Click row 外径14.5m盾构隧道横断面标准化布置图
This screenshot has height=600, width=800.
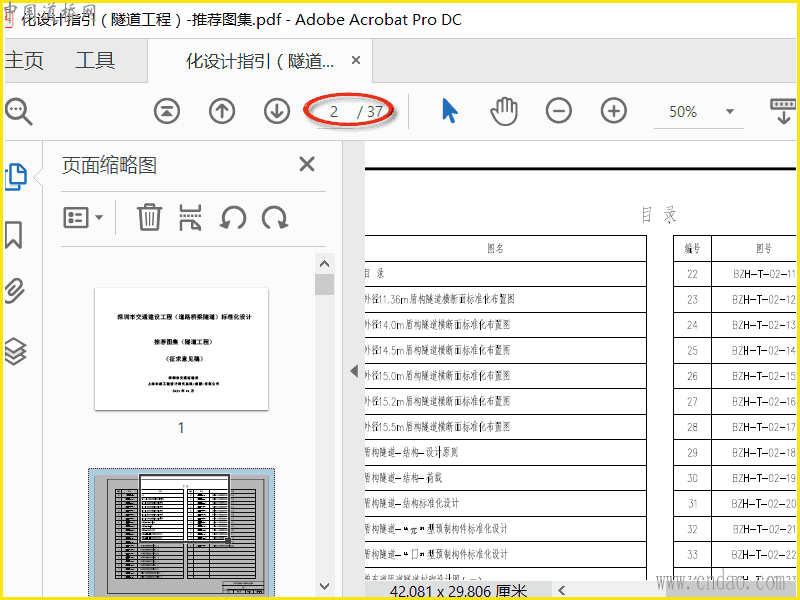pos(506,350)
